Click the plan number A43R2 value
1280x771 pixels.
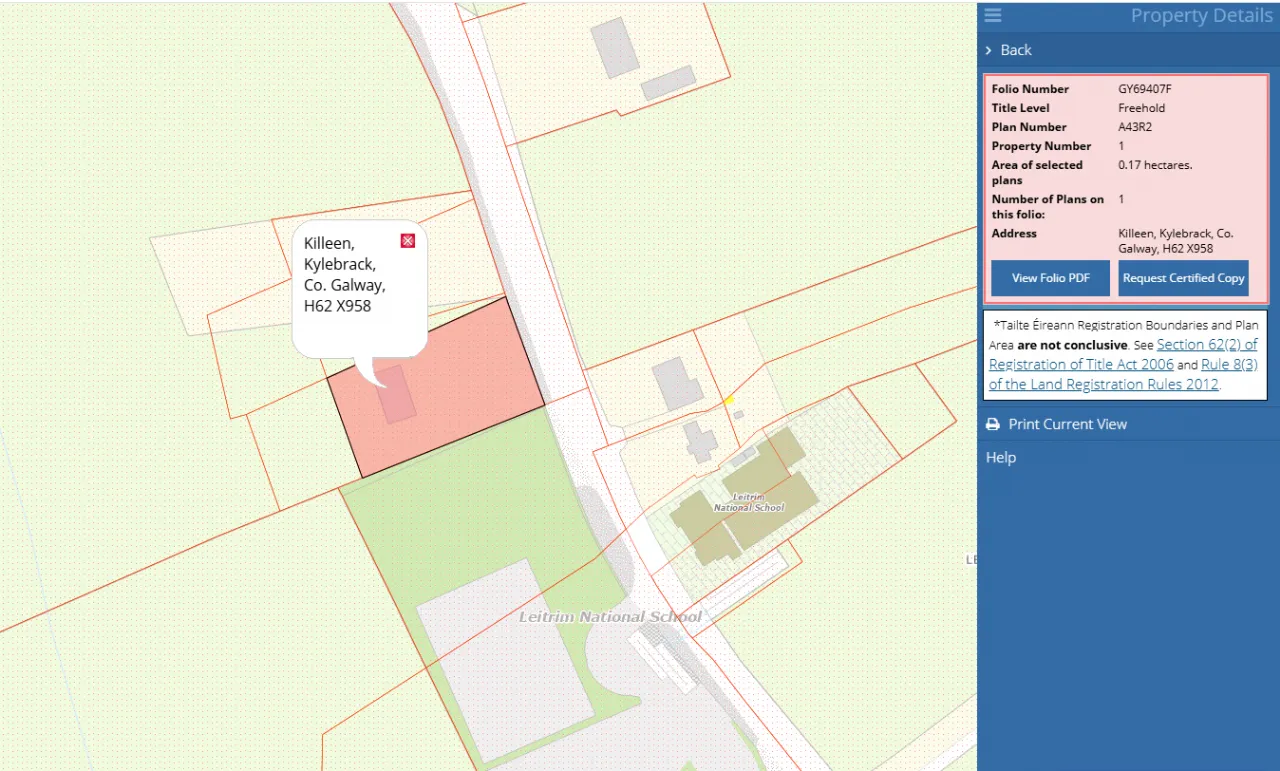(1135, 127)
